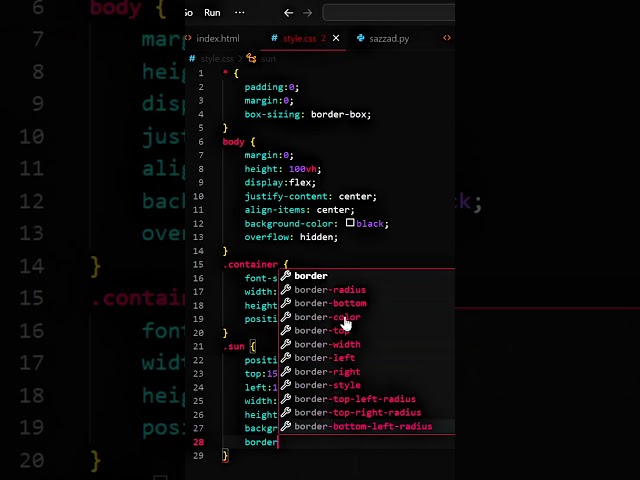The width and height of the screenshot is (640, 480).
Task: Select border-right from autocomplete list
Action: tap(367, 372)
